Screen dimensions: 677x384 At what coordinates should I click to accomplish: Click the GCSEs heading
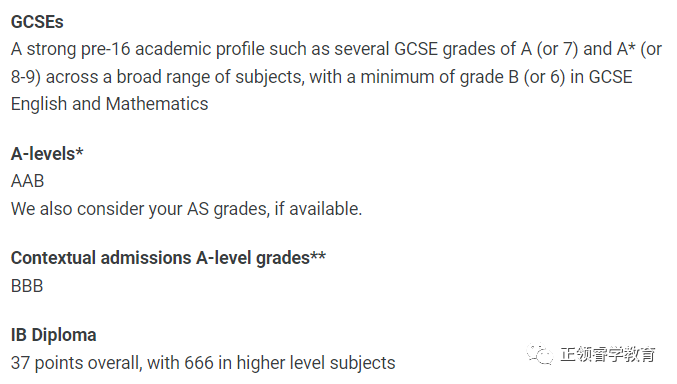tap(37, 22)
